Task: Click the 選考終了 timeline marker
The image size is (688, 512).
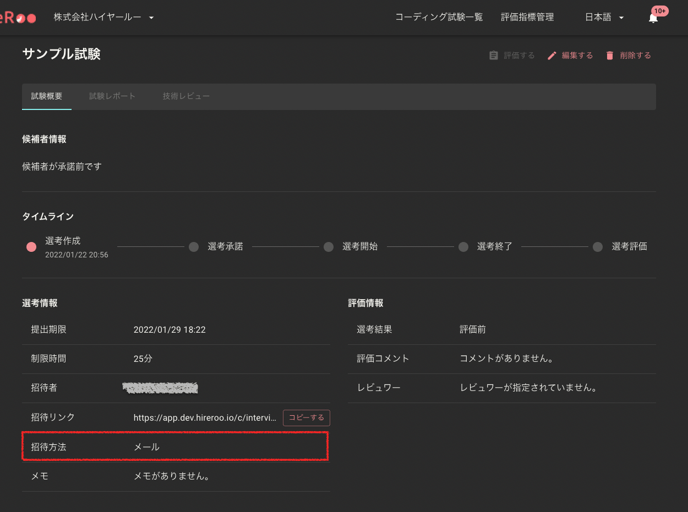Action: (x=463, y=247)
